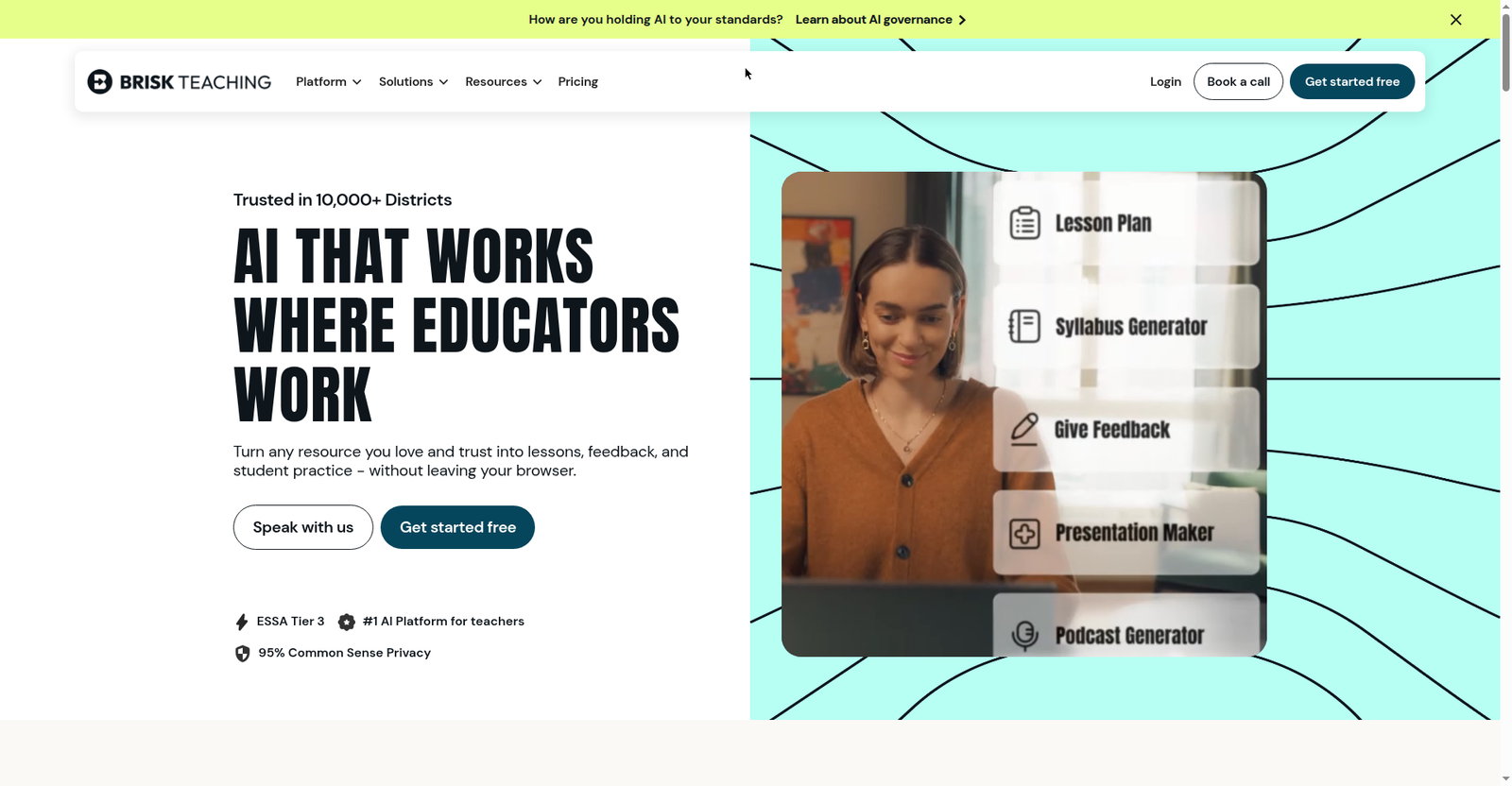Click the banner question about AI standards
Image resolution: width=1512 pixels, height=786 pixels.
click(x=656, y=20)
